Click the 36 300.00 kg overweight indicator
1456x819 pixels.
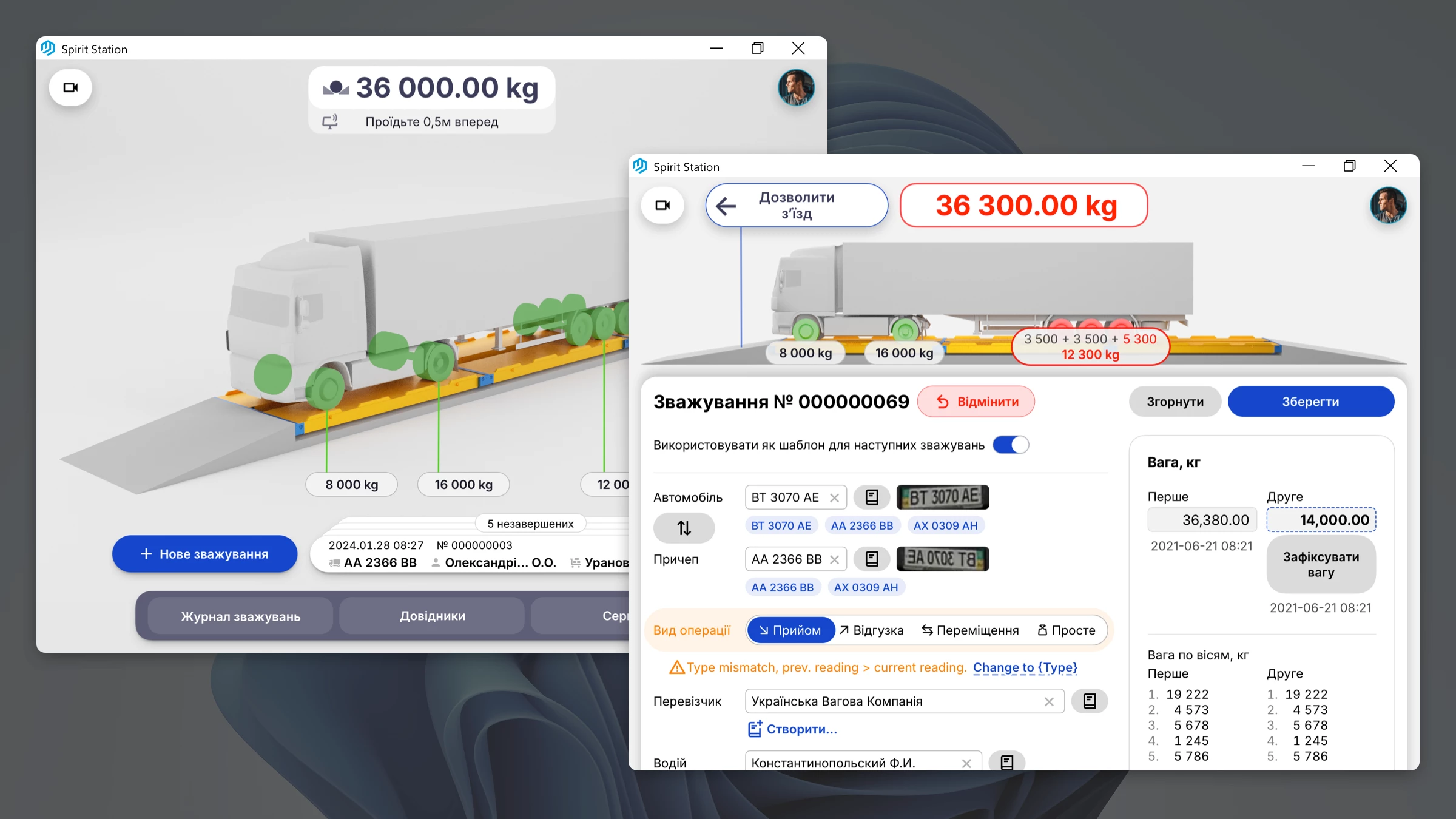1024,205
